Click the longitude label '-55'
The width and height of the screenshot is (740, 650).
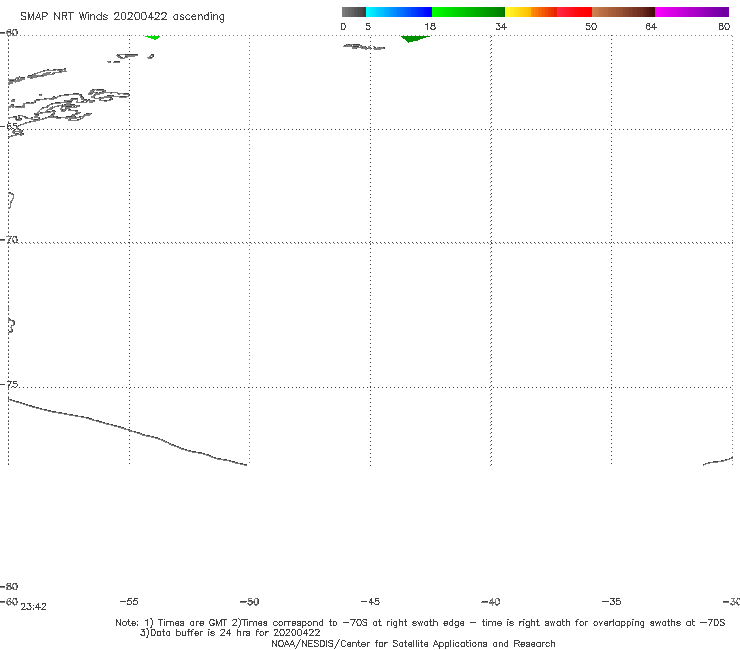coord(129,601)
